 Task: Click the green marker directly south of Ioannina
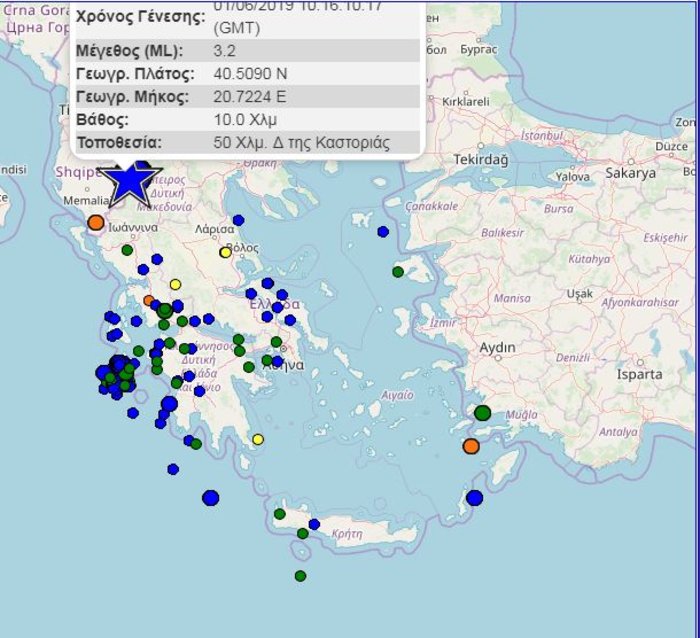[127, 250]
